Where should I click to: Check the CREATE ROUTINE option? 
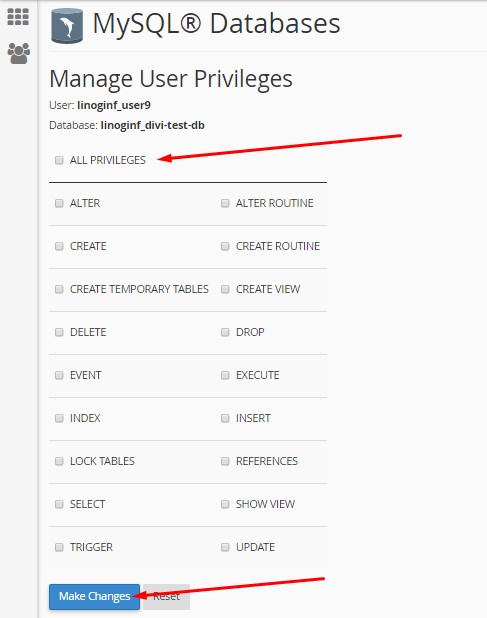(225, 246)
